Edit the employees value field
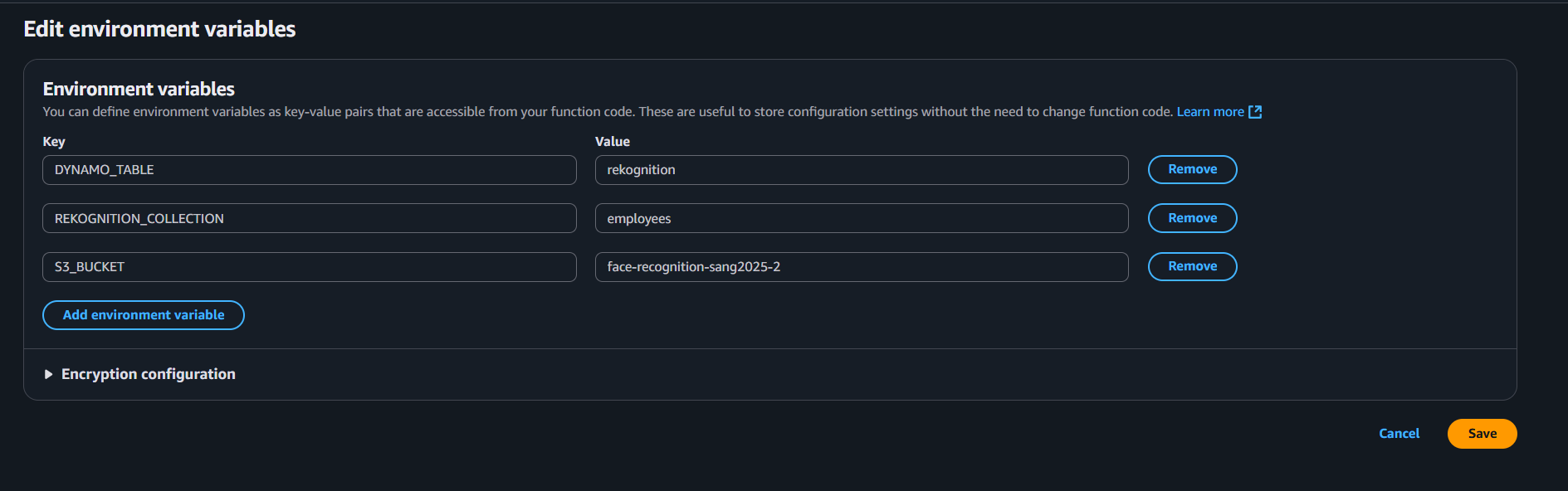Viewport: 1568px width, 491px height. coord(862,218)
